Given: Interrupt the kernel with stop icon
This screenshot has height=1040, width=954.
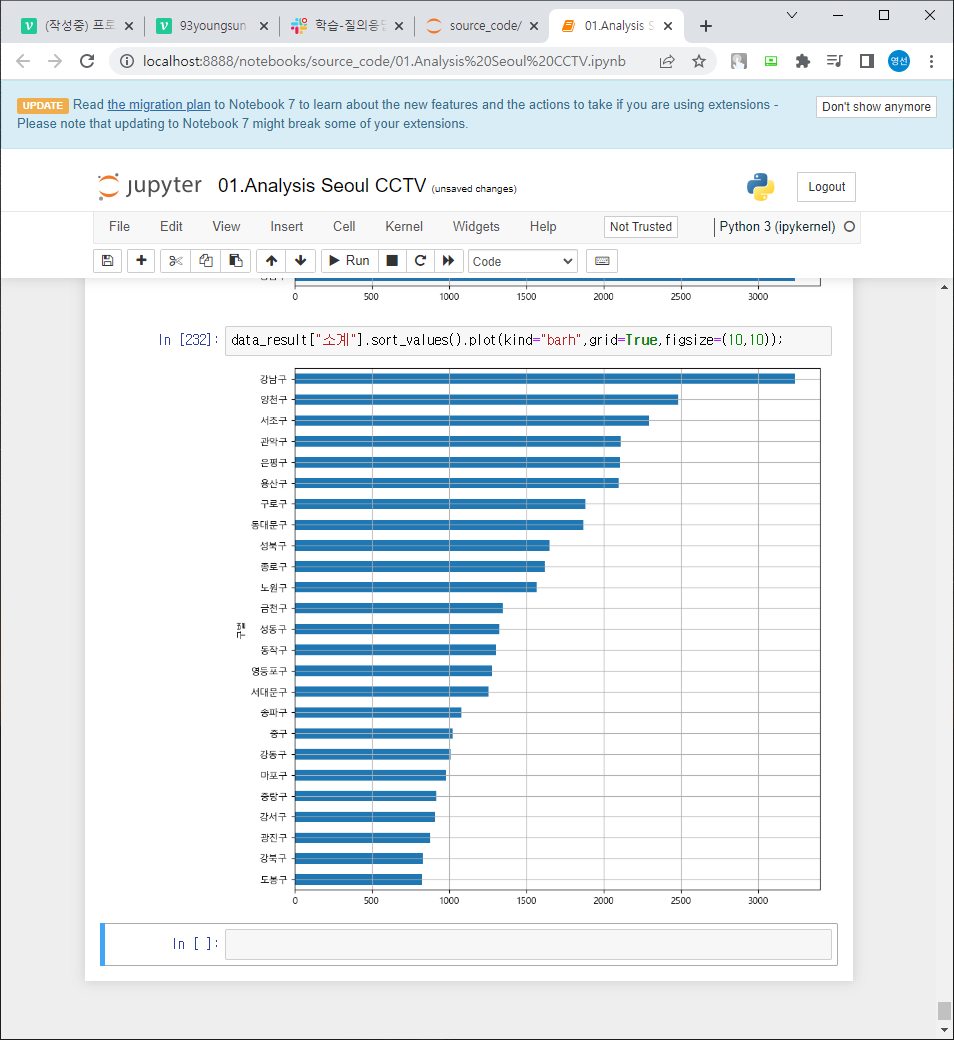Looking at the screenshot, I should (392, 261).
